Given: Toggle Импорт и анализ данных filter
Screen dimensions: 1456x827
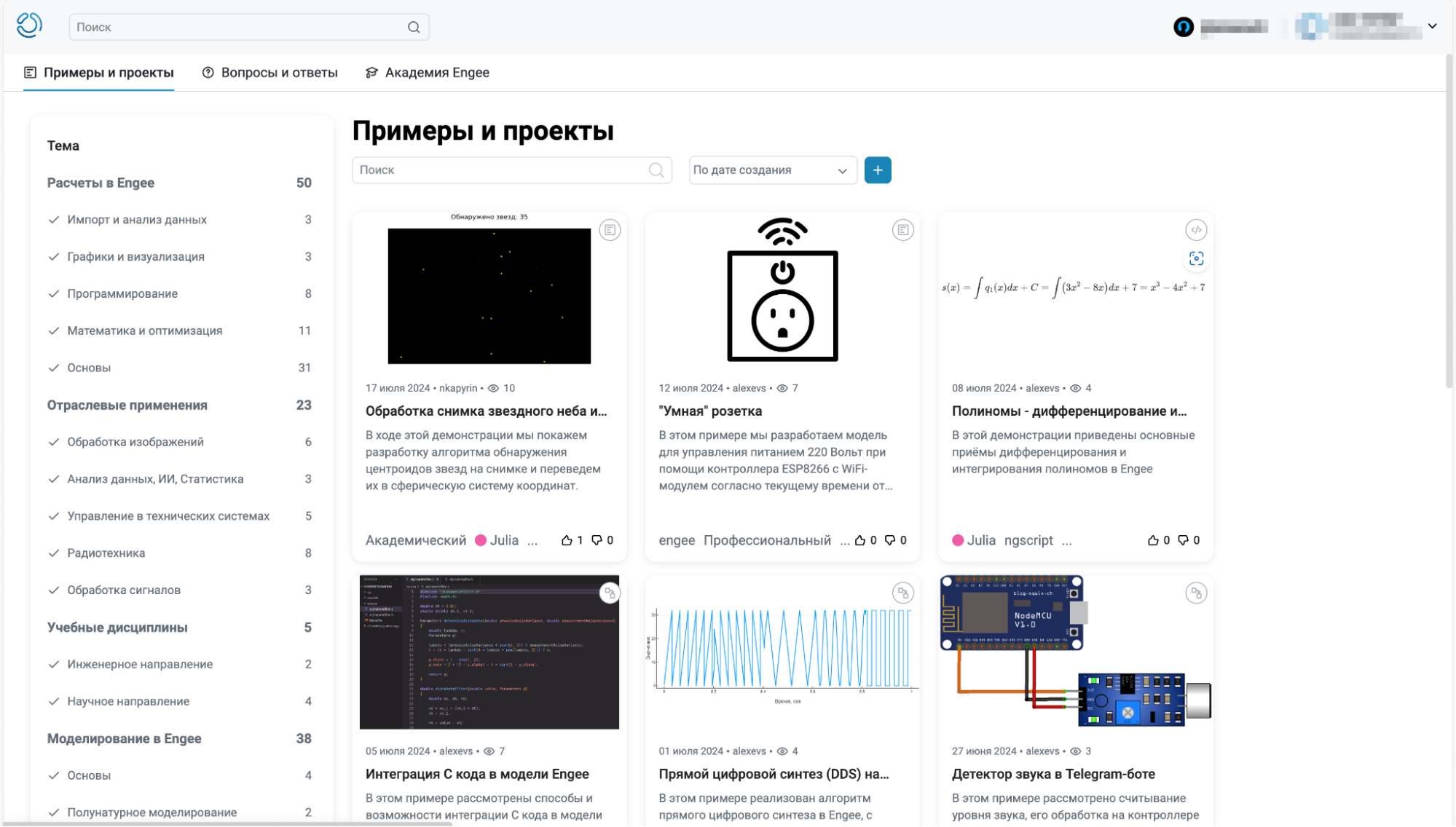Looking at the screenshot, I should click(x=179, y=220).
